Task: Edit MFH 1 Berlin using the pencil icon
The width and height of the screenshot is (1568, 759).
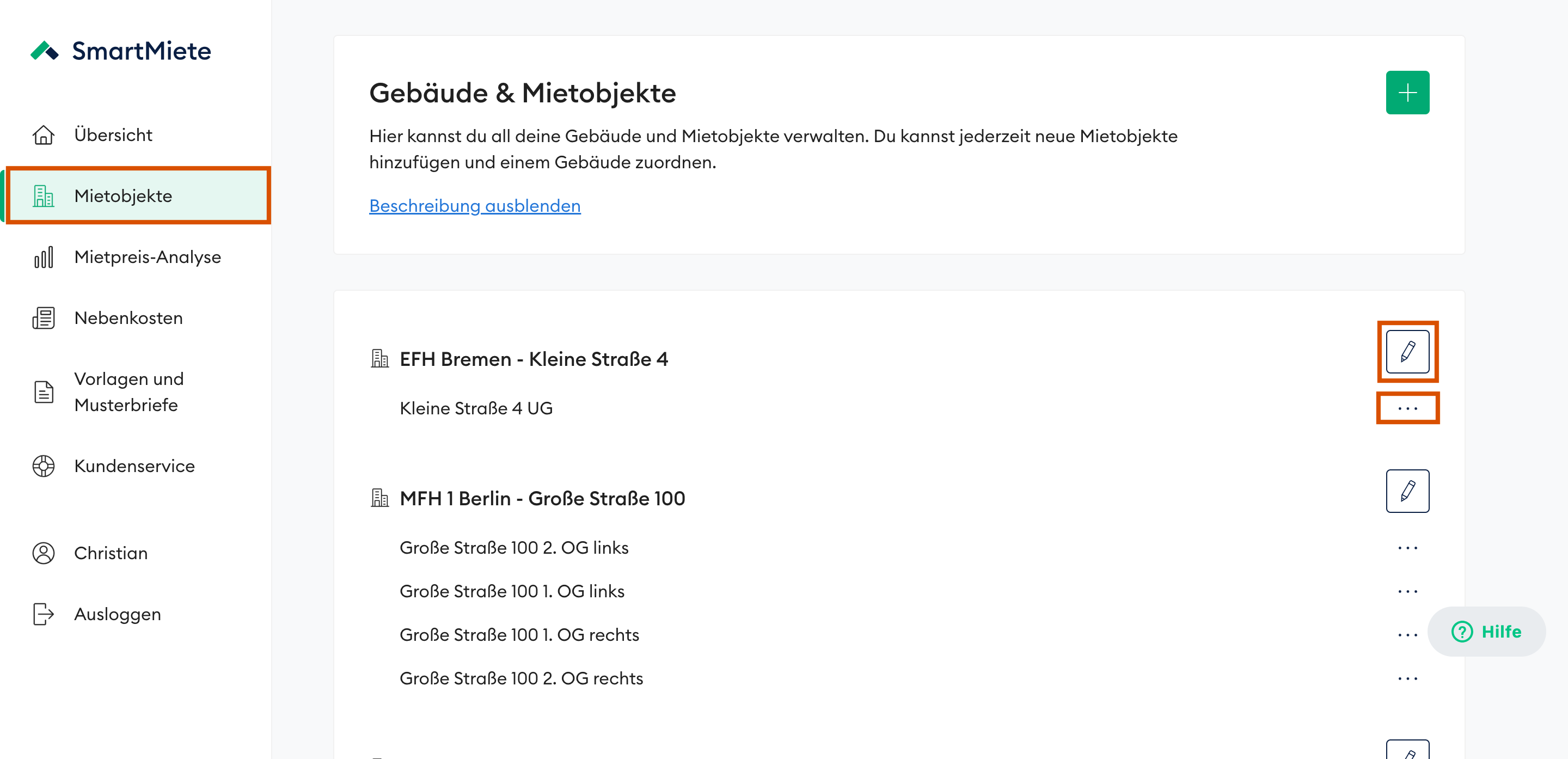Action: pos(1408,491)
